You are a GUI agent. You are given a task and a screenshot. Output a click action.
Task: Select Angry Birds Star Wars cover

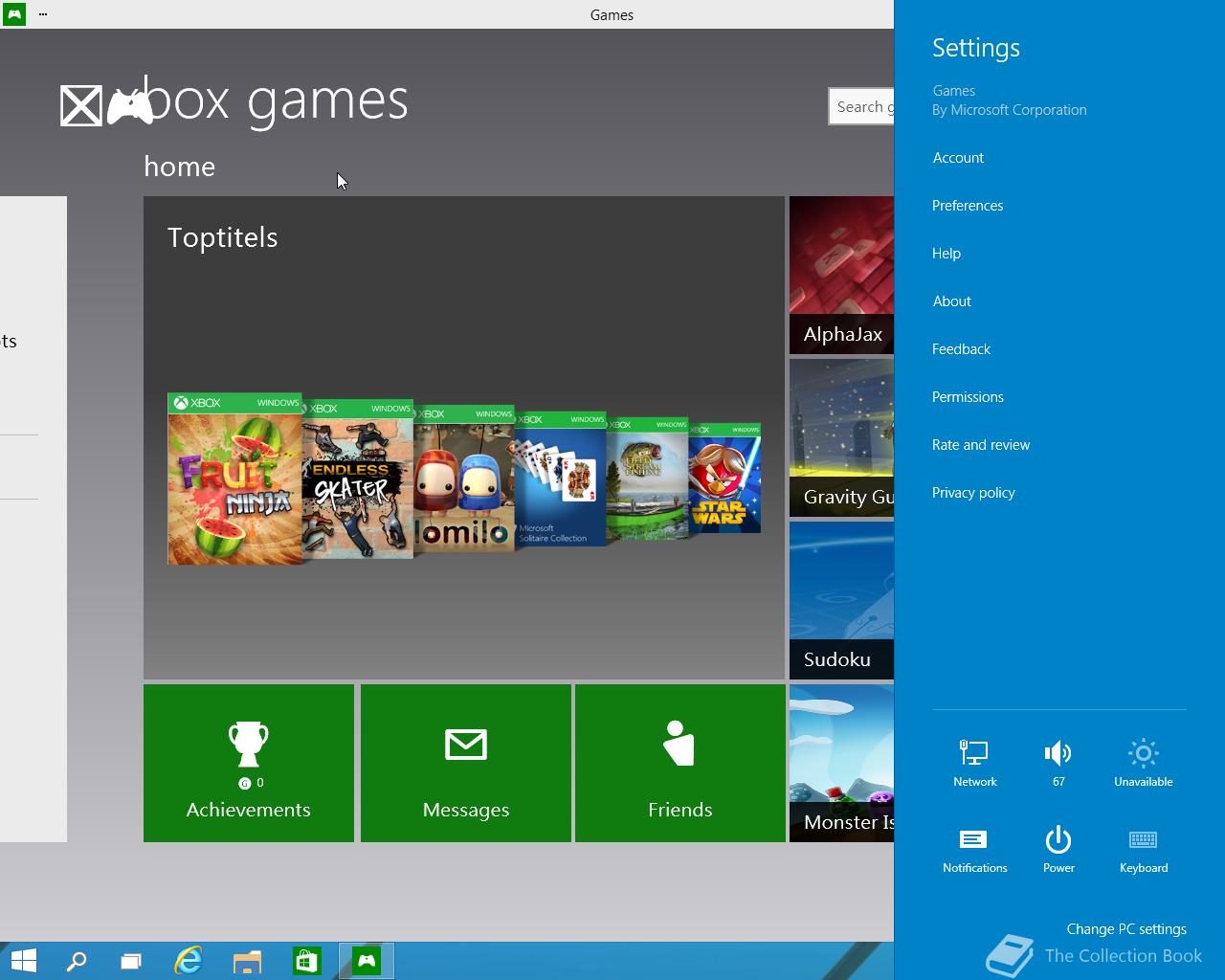tap(724, 478)
